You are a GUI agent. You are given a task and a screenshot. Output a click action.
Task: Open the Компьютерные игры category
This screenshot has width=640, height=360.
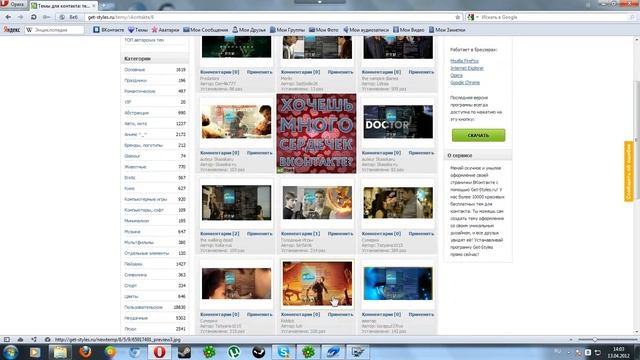click(x=145, y=199)
